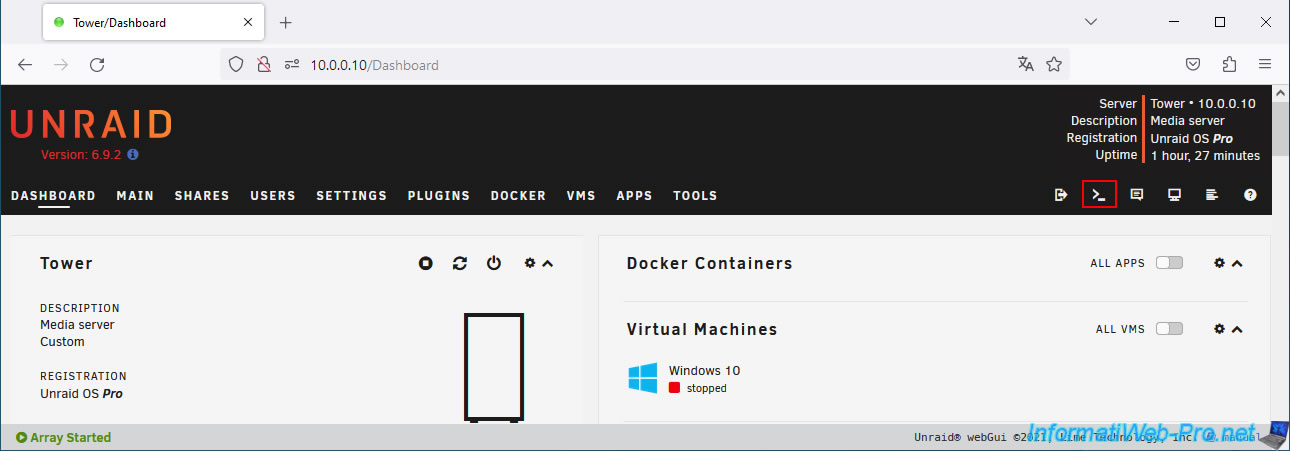Click the Media server description in header
Image resolution: width=1290 pixels, height=451 pixels.
point(1188,121)
